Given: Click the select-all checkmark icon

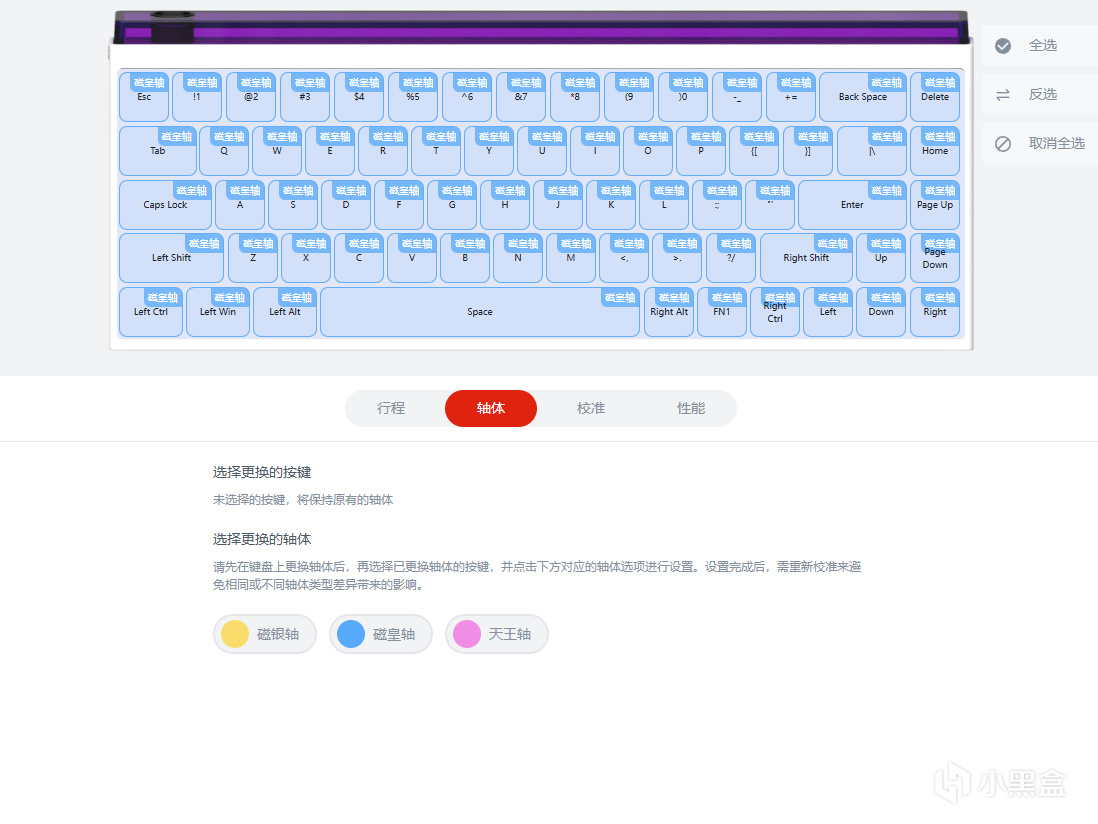Looking at the screenshot, I should [x=1003, y=46].
